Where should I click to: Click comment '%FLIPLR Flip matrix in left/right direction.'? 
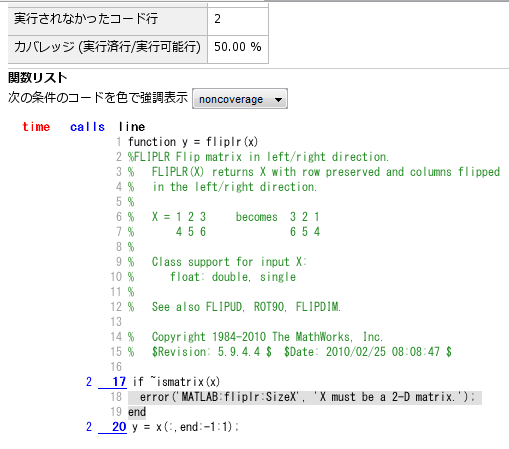click(x=258, y=157)
